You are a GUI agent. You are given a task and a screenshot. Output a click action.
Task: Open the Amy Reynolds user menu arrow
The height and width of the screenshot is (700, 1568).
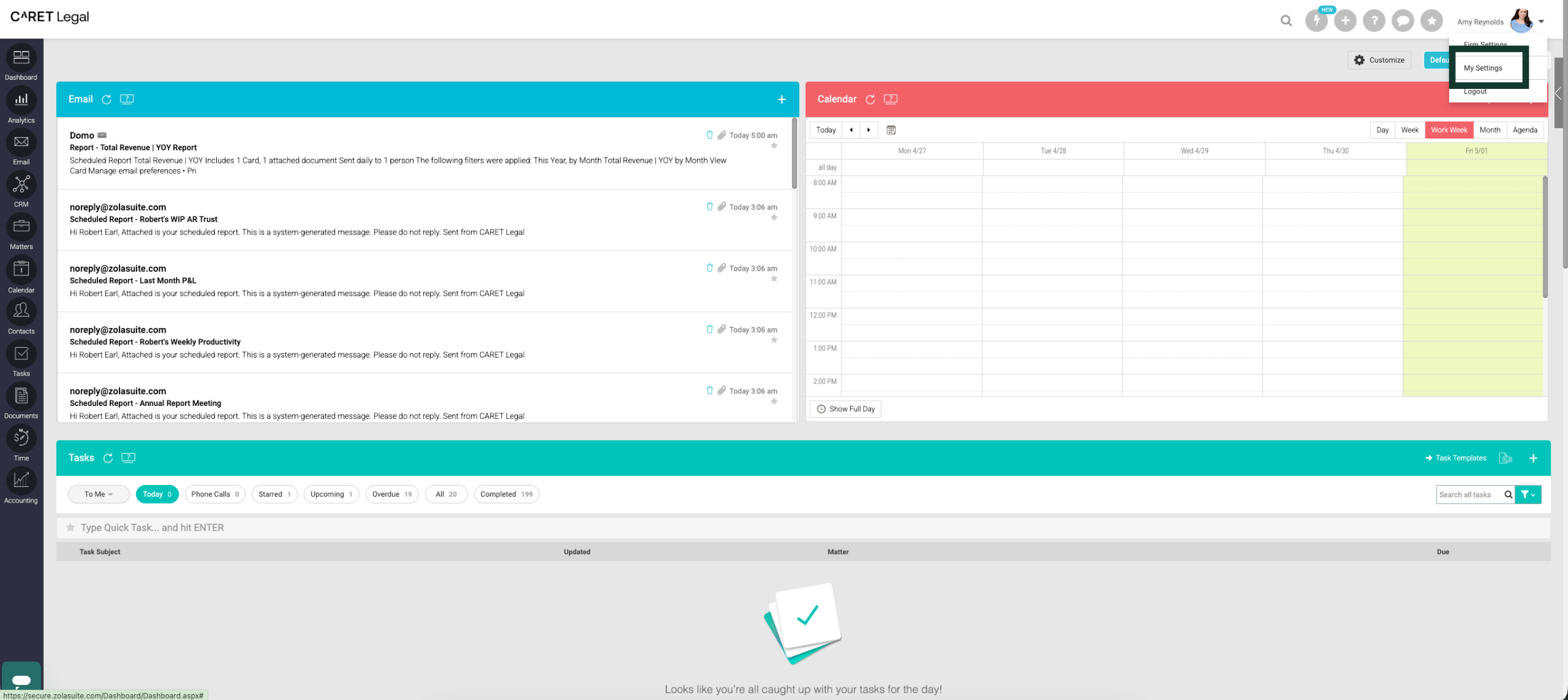coord(1541,22)
